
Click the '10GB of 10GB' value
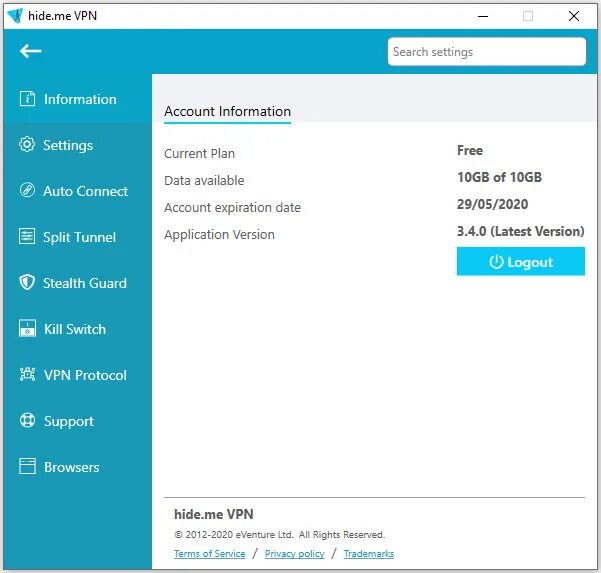pyautogui.click(x=499, y=177)
